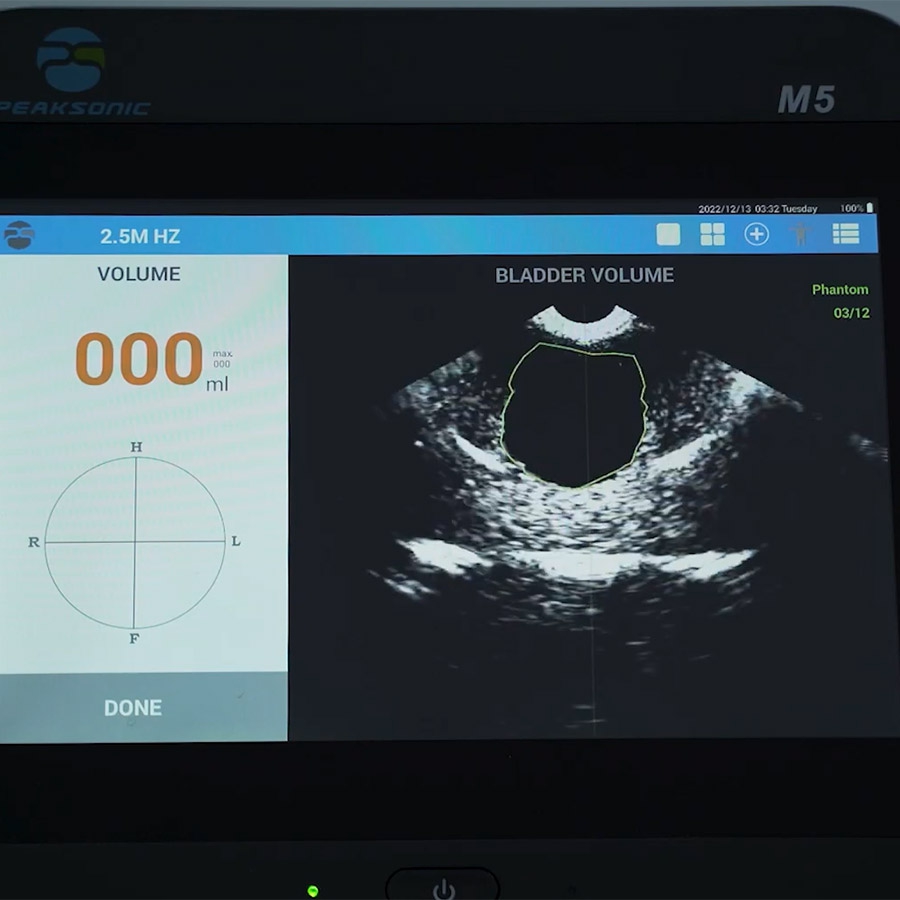Click the max 000 value
This screenshot has height=900, width=900.
(221, 359)
